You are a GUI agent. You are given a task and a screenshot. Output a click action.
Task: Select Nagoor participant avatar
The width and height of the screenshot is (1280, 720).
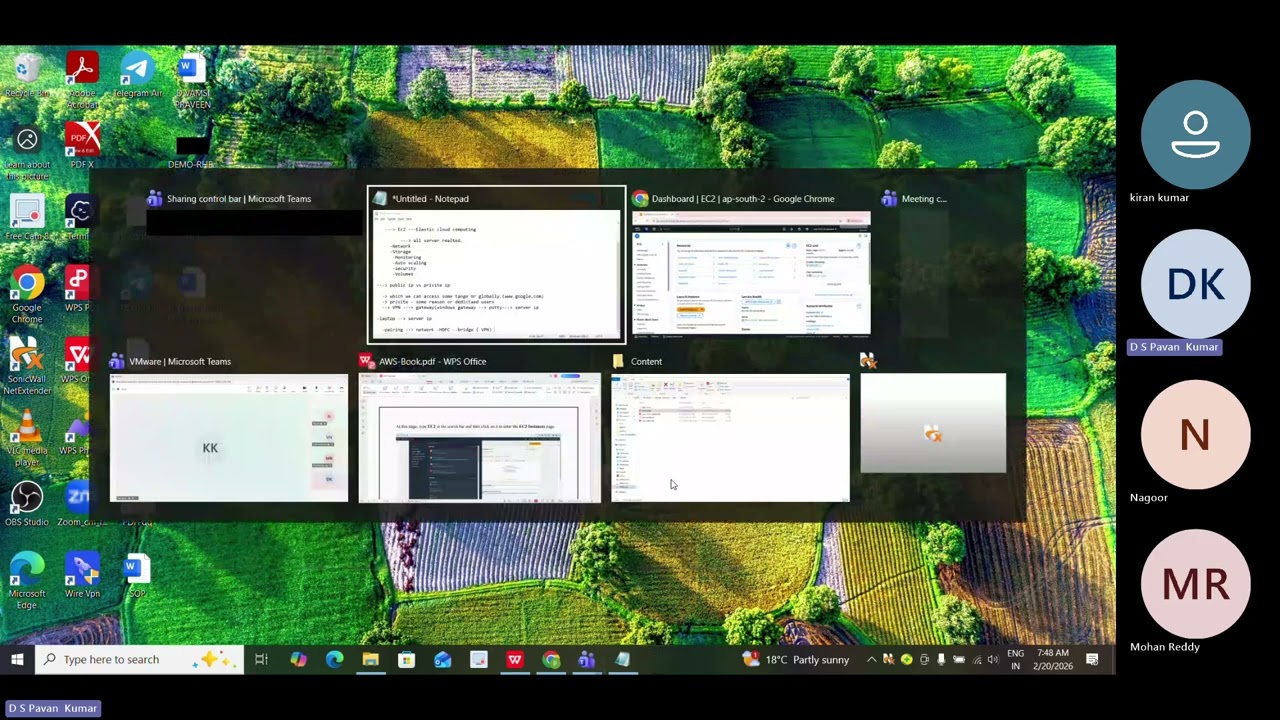1195,434
